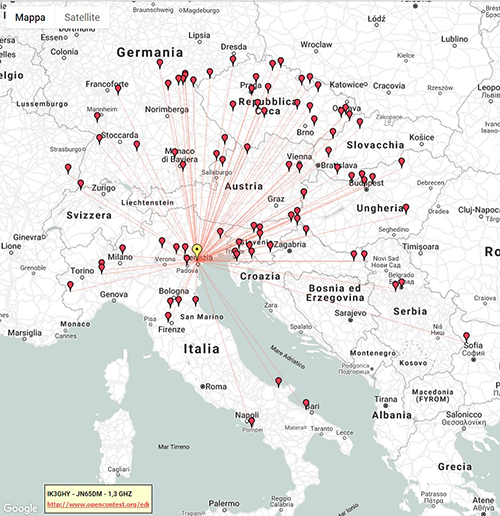Select the red marker near Firenze
Image resolution: width=500 pixels, height=516 pixels.
pyautogui.click(x=168, y=316)
